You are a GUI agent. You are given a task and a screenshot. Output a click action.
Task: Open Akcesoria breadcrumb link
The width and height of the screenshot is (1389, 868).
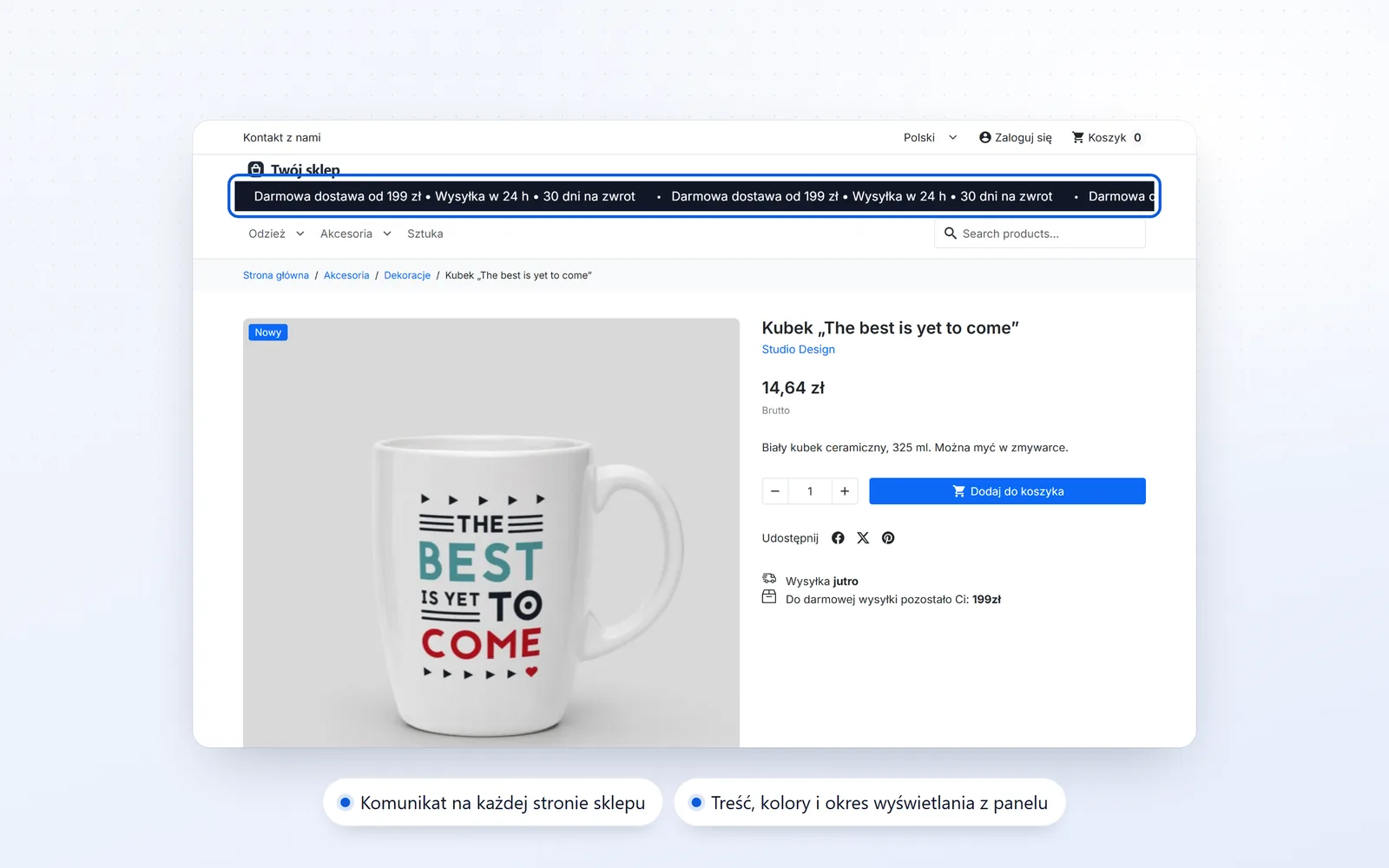(x=346, y=275)
